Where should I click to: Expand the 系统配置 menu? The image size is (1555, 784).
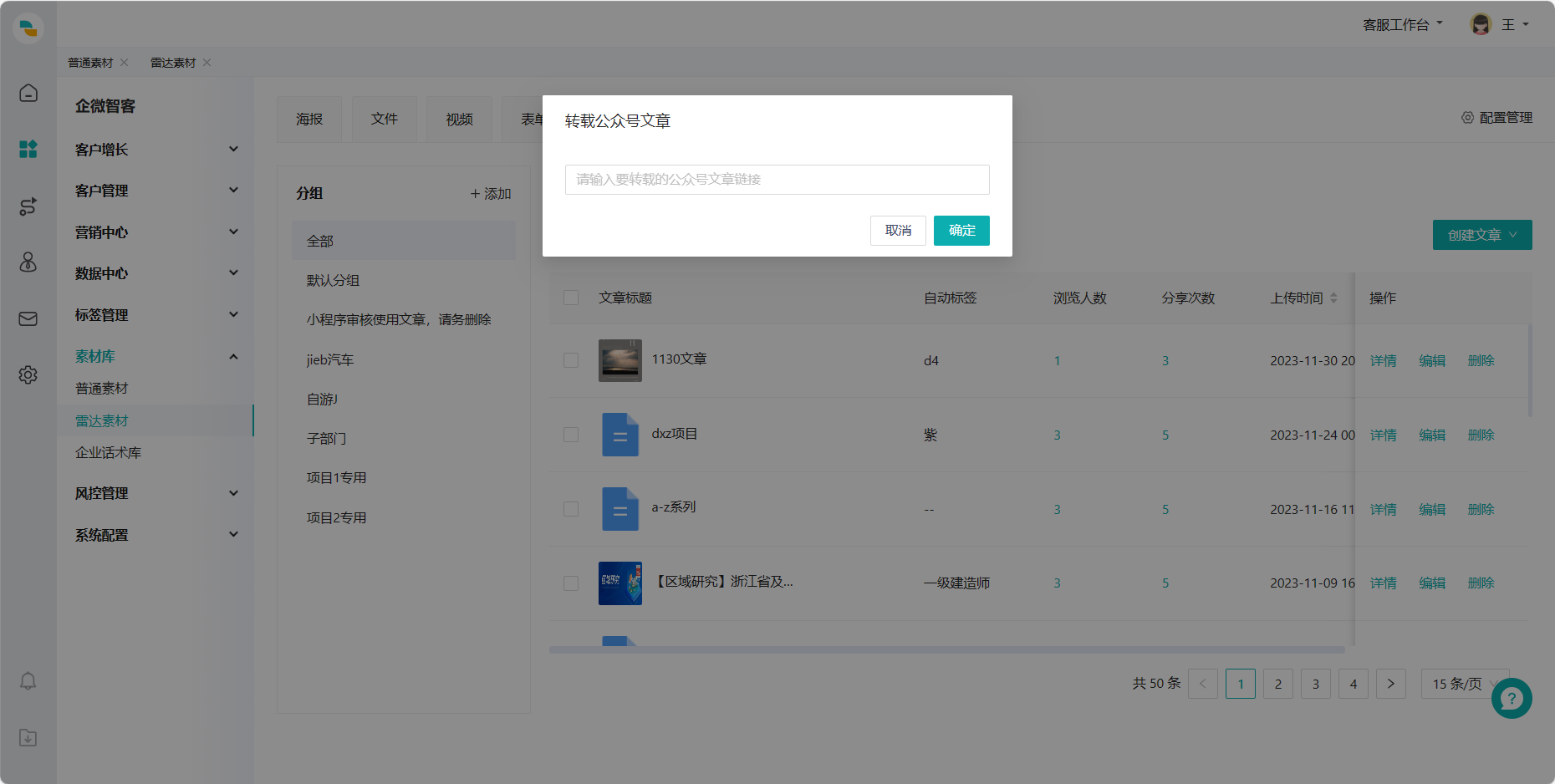pyautogui.click(x=156, y=535)
